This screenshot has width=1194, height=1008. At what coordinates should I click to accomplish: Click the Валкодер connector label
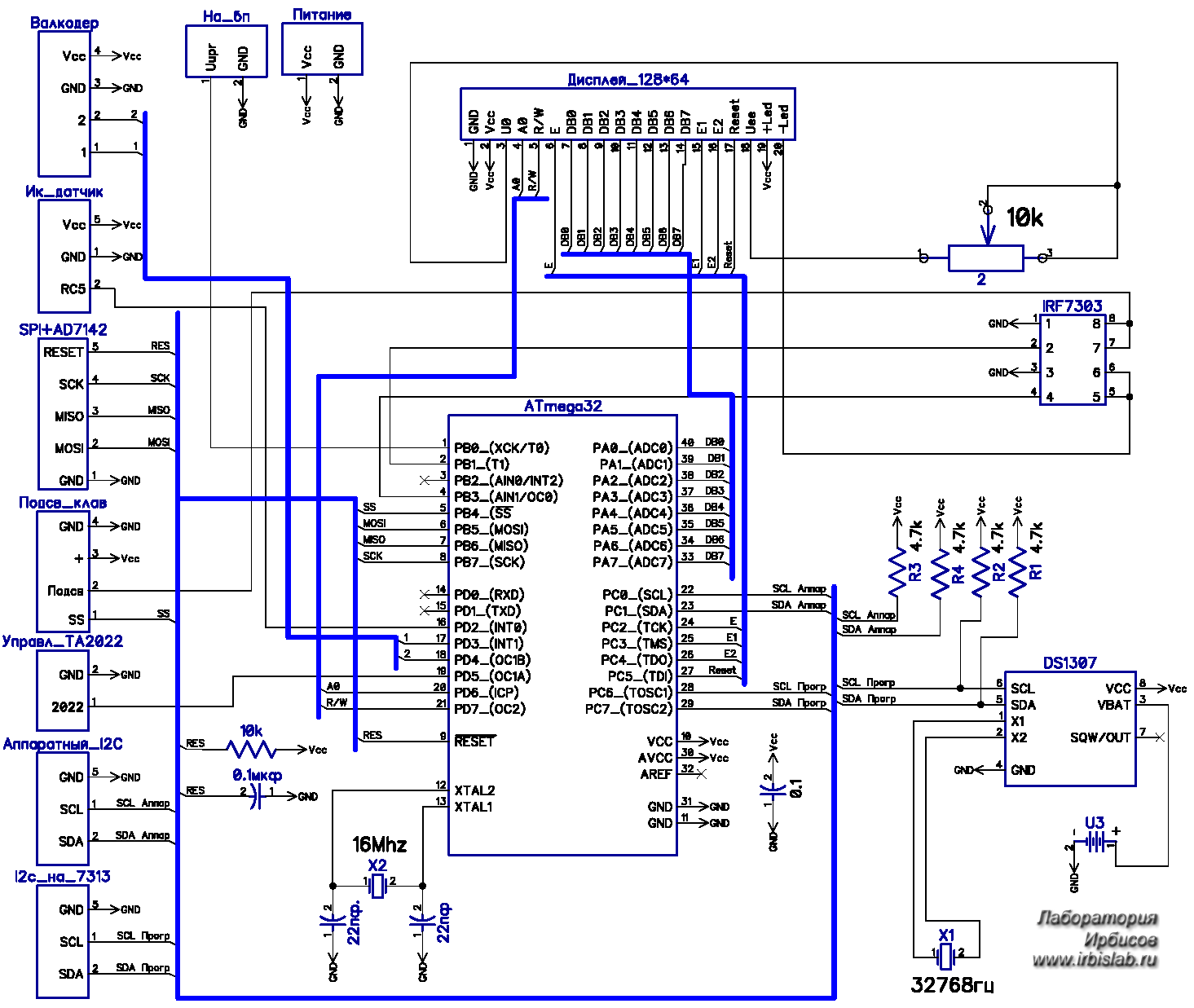(x=64, y=23)
